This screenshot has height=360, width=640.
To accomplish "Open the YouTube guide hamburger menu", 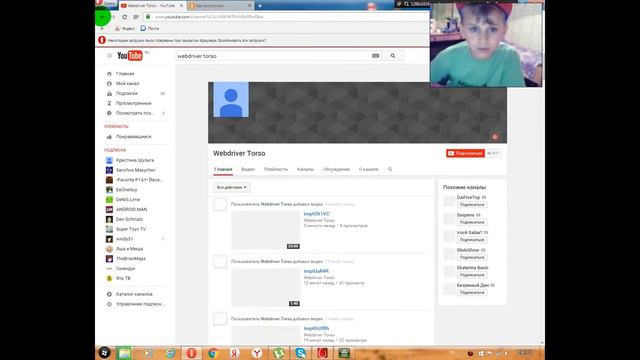I will point(109,56).
